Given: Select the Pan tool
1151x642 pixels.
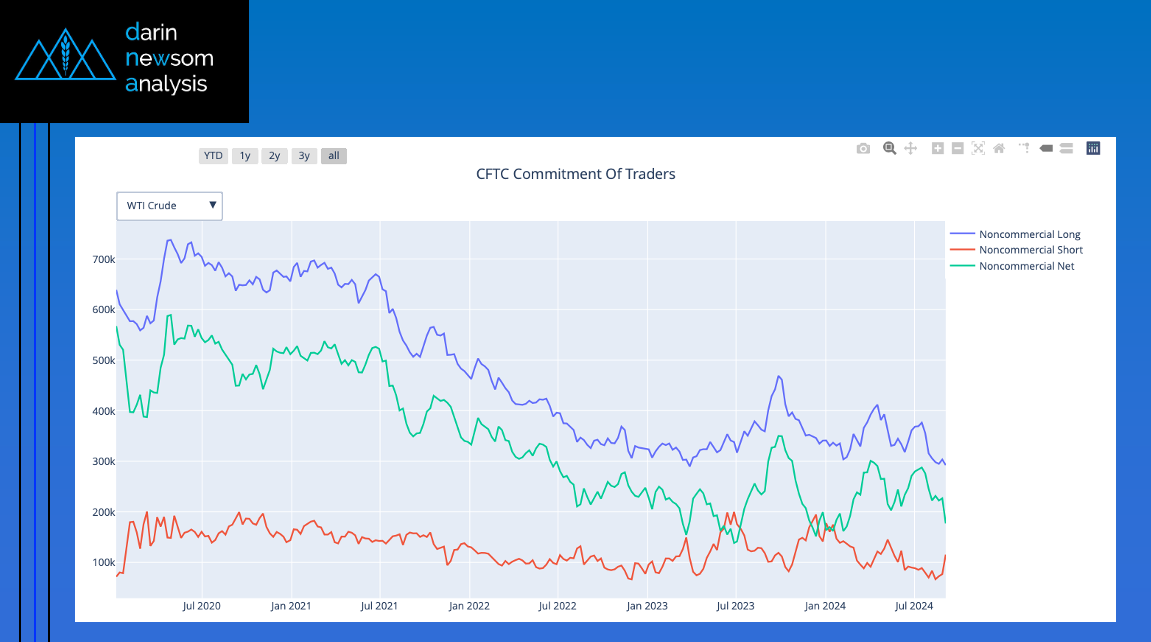Looking at the screenshot, I should 911,148.
